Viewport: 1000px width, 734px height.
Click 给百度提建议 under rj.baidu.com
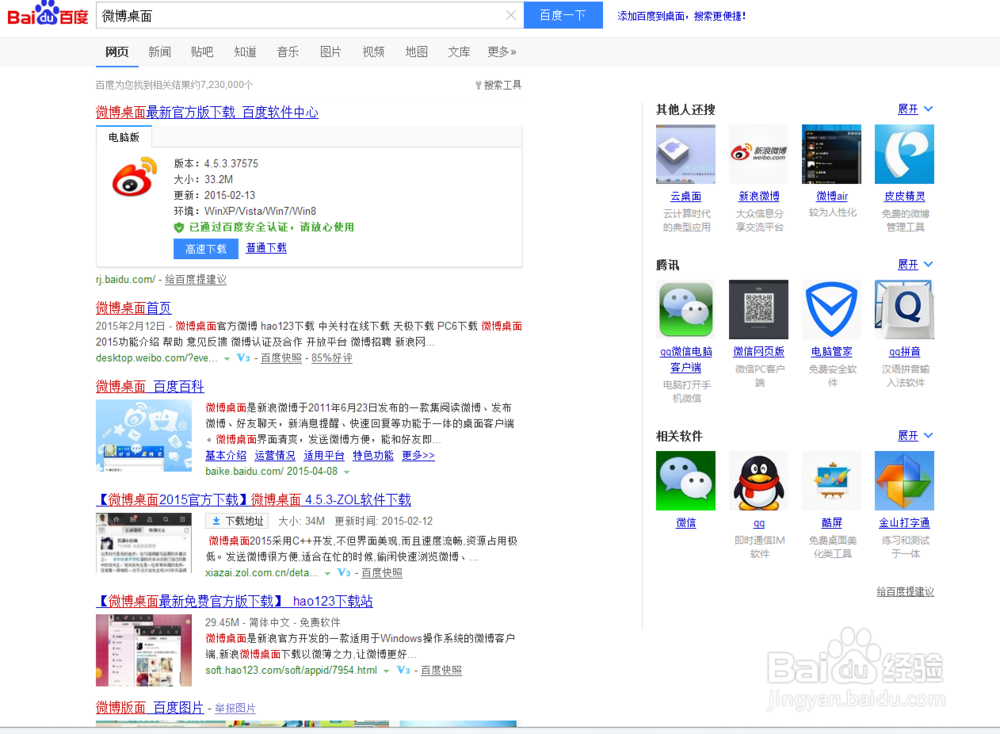click(x=195, y=279)
